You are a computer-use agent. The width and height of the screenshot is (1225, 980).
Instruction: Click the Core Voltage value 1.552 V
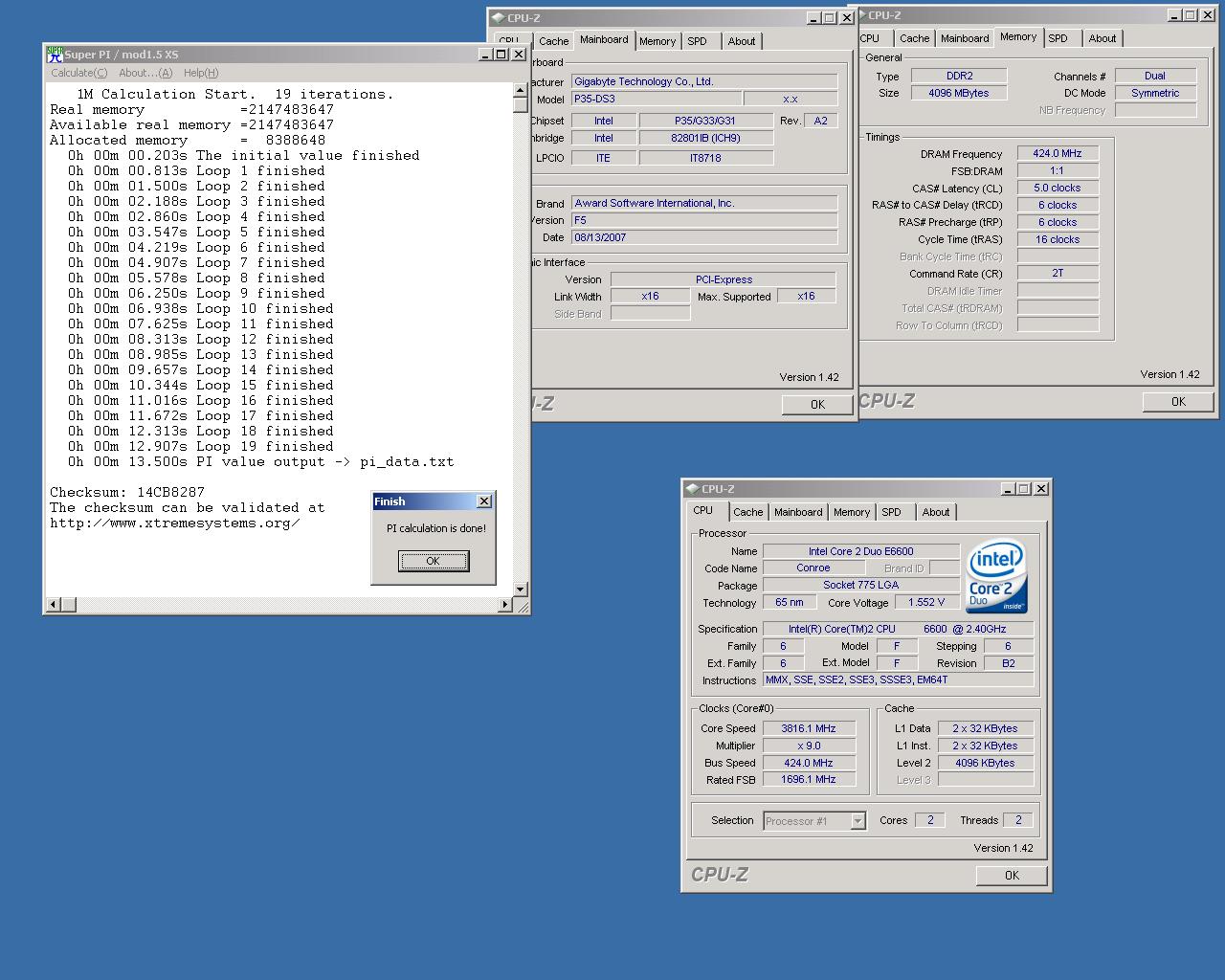[927, 602]
